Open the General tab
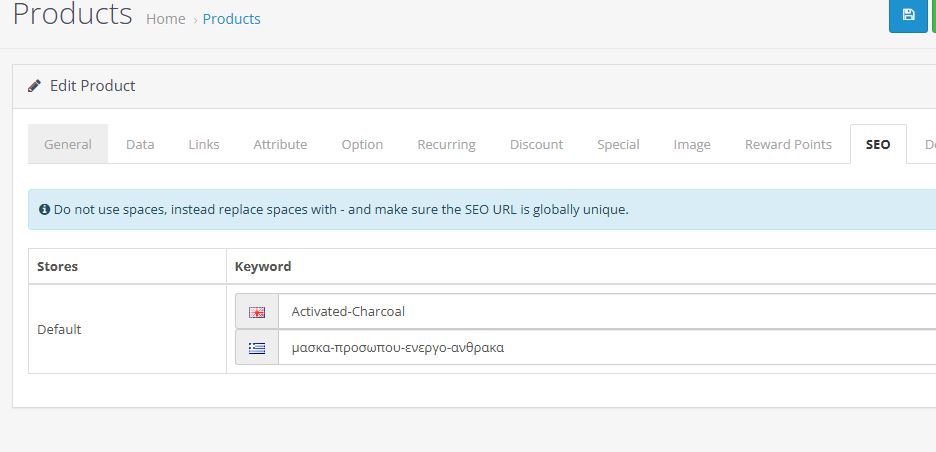 pos(68,144)
